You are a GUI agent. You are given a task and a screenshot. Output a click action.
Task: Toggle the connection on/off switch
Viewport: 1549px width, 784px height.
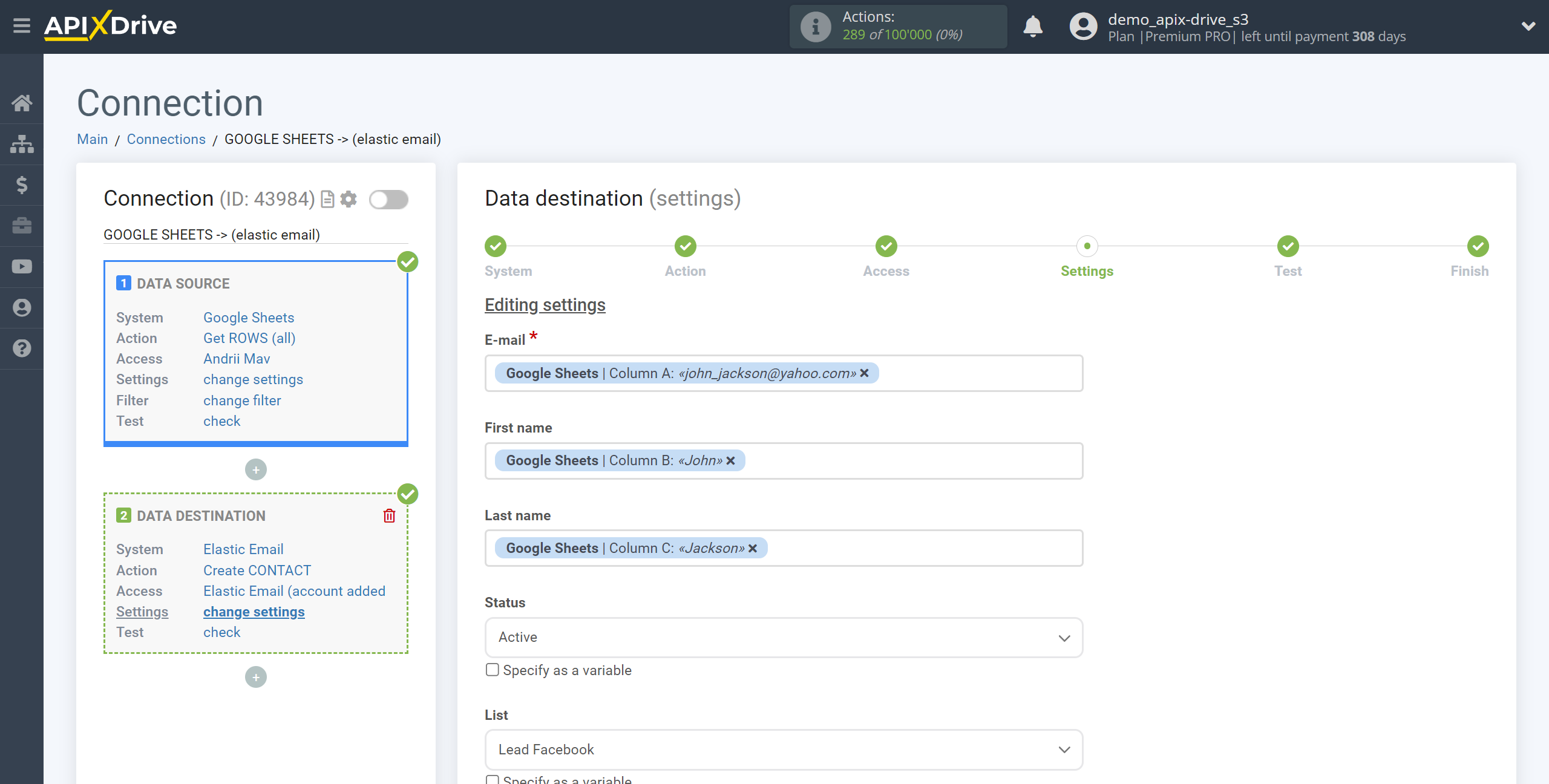point(388,200)
